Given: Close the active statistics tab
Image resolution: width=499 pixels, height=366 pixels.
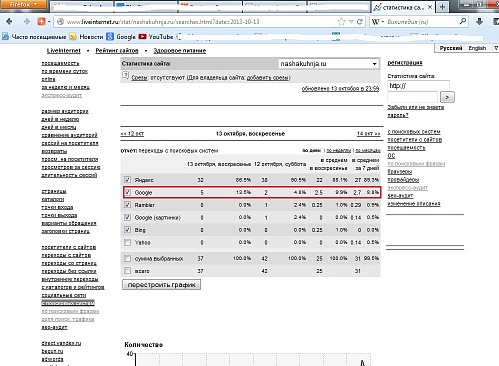Looking at the screenshot, I should tap(430, 7).
